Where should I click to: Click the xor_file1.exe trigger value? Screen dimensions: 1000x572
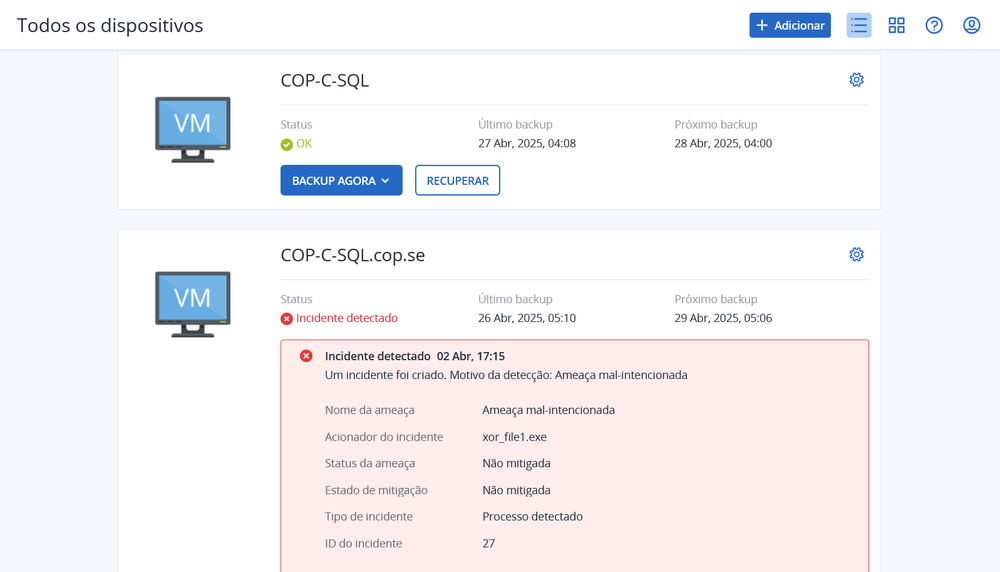coord(514,437)
